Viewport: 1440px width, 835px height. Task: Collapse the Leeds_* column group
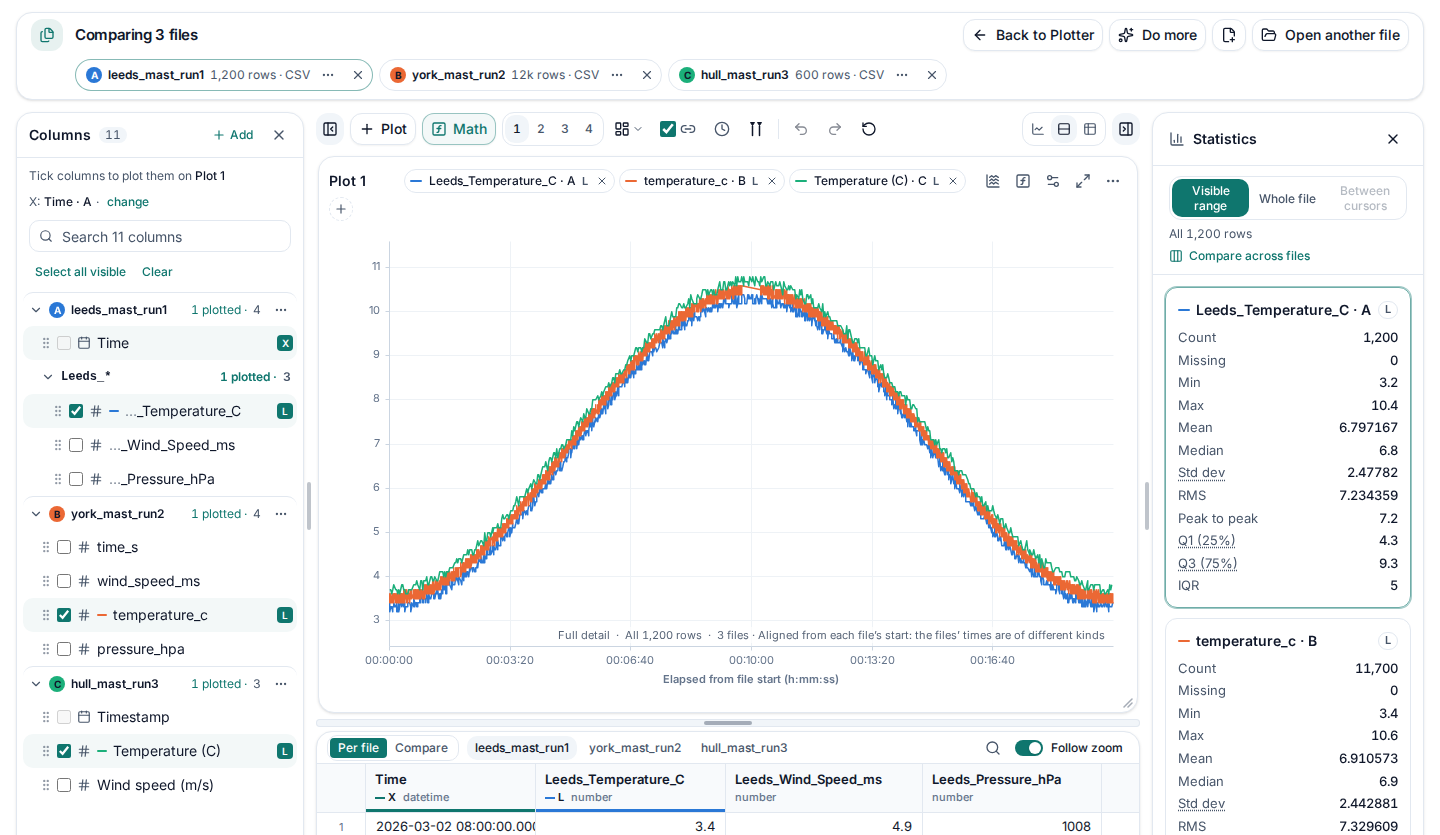48,377
